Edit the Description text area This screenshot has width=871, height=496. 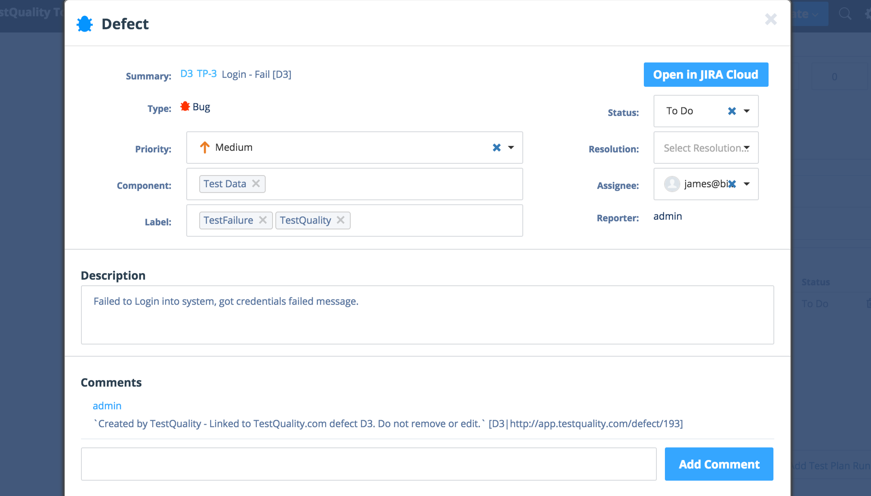click(427, 315)
